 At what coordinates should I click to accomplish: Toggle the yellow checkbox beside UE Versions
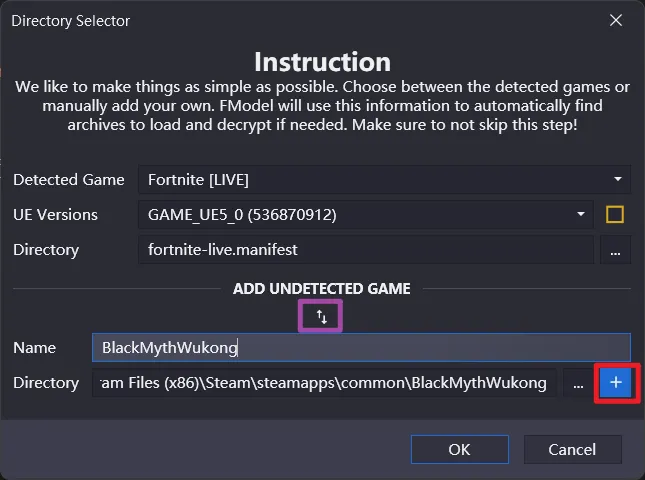[615, 215]
